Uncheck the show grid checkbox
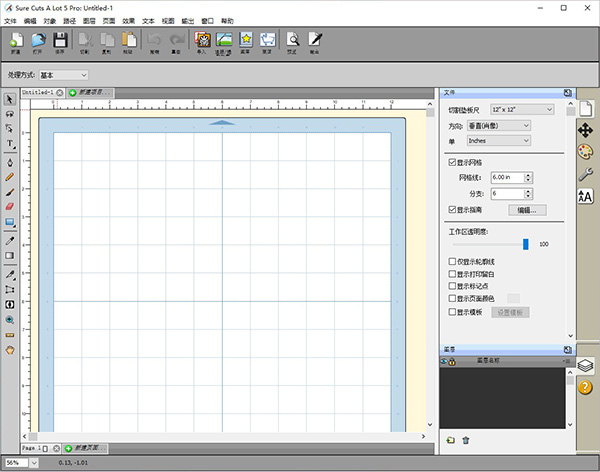This screenshot has height=472, width=600. 452,162
